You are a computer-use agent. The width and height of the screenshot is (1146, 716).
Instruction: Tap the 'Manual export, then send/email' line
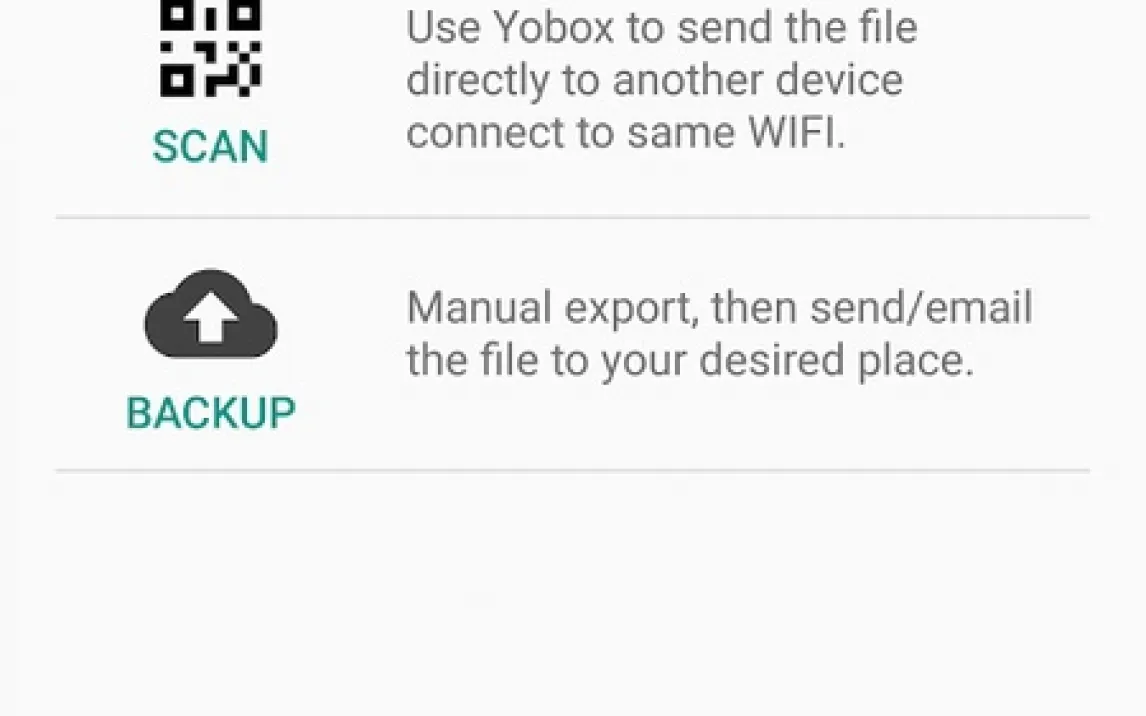[719, 308]
